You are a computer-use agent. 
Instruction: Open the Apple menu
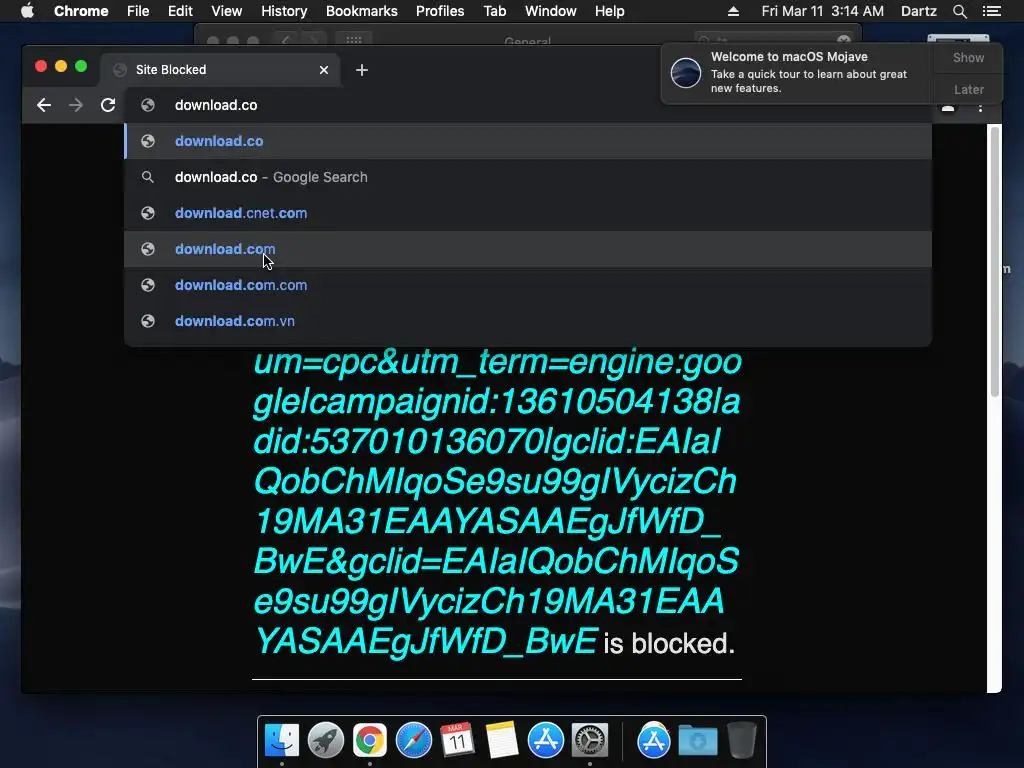(27, 11)
